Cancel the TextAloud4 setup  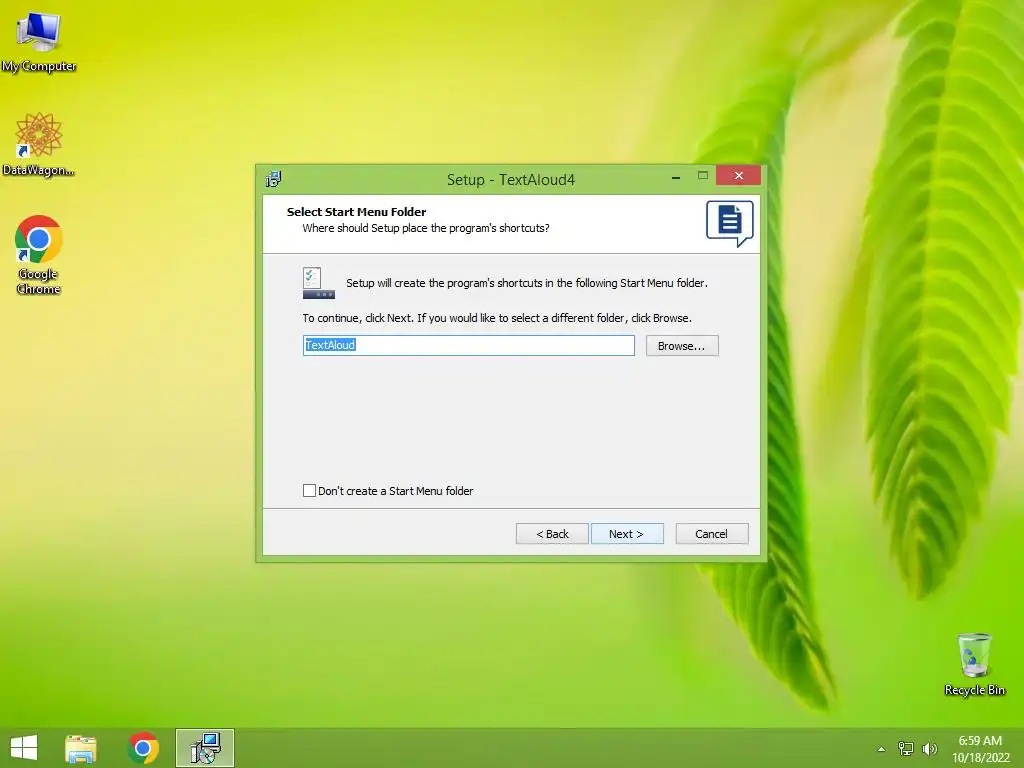712,534
